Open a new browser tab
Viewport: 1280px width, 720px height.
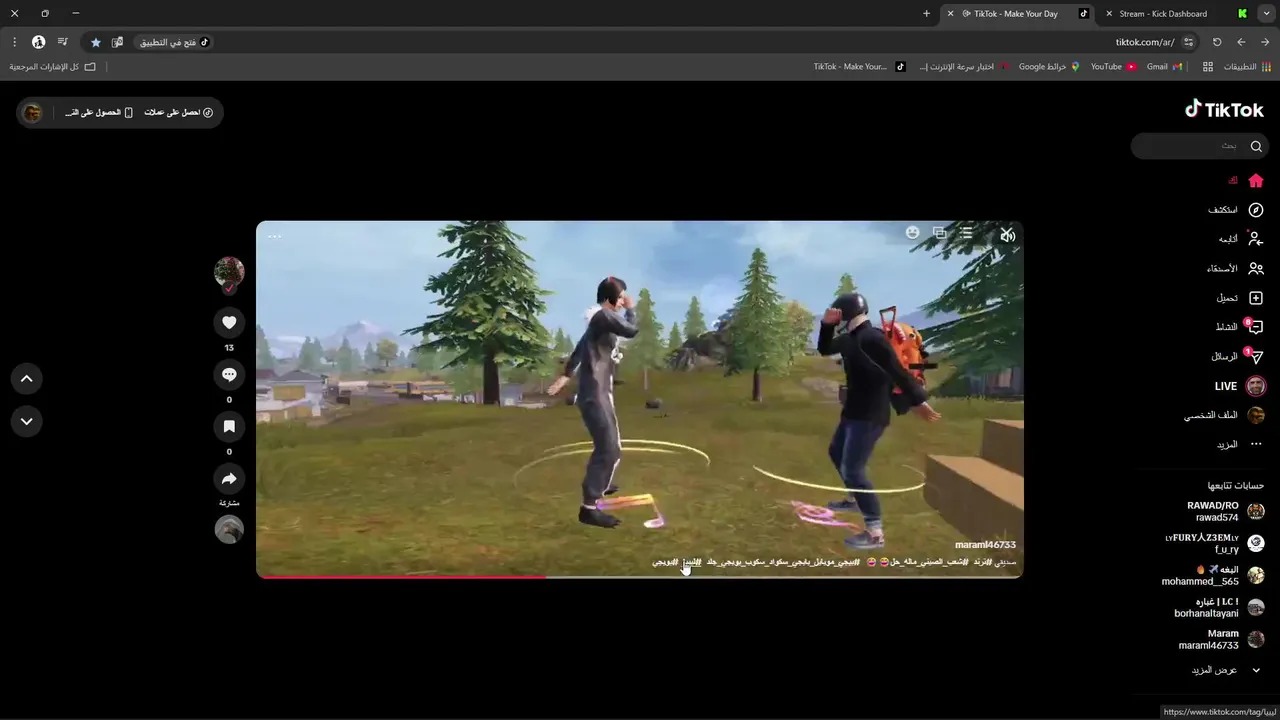tap(926, 14)
